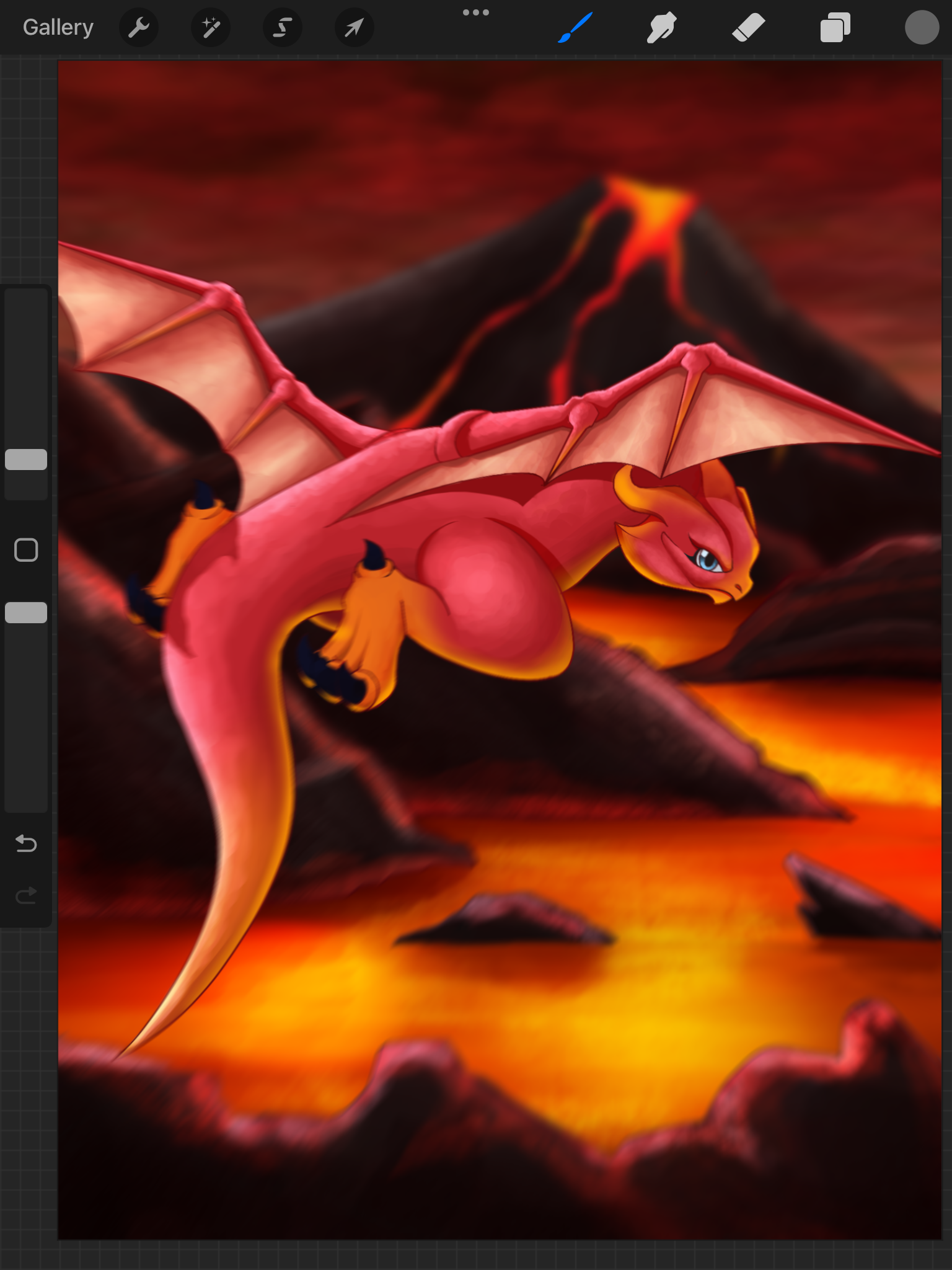
Task: Open the active color picker circle
Action: coord(922,28)
